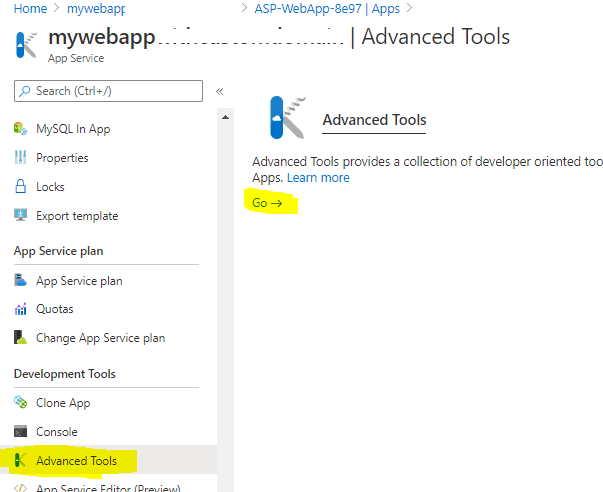Click the mywebapp breadcrumb link
Screen dimensions: 603x492
pos(96,8)
